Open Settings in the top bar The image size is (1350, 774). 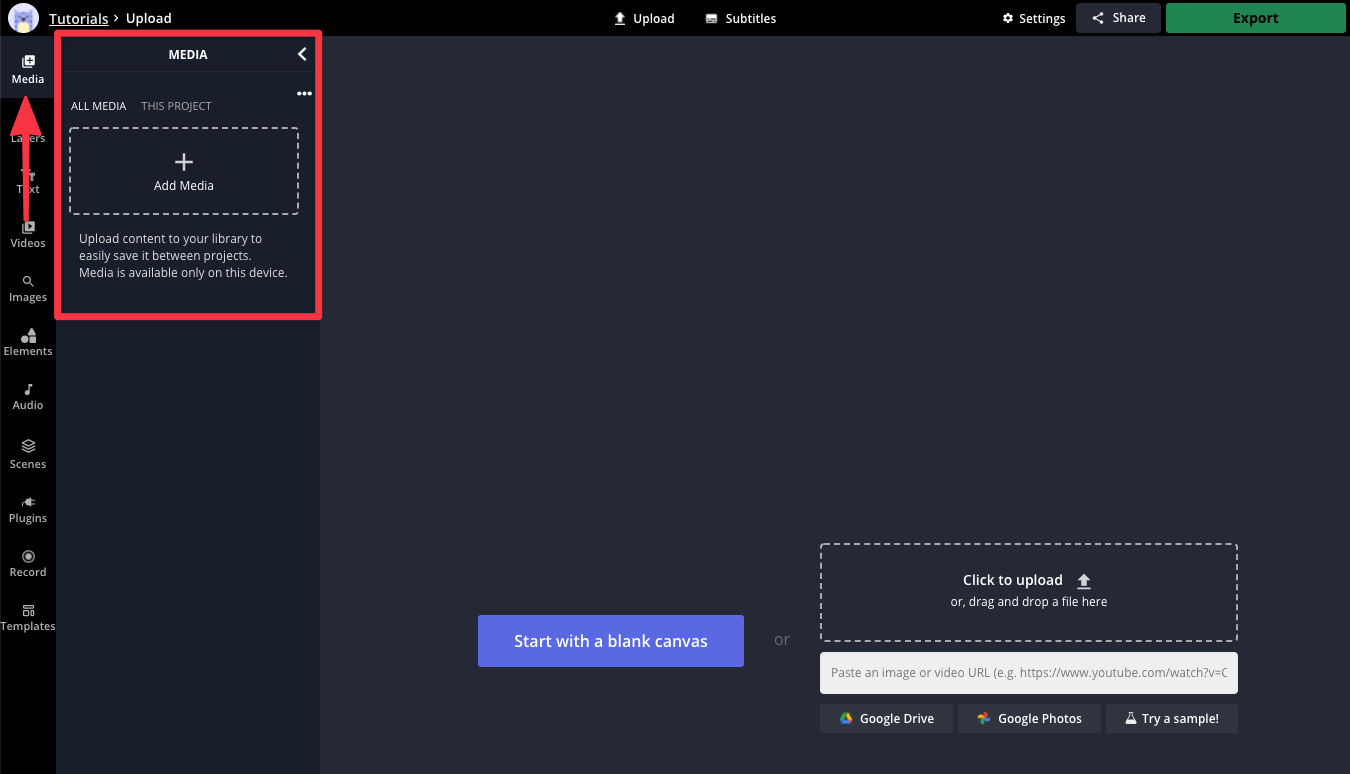[1034, 18]
